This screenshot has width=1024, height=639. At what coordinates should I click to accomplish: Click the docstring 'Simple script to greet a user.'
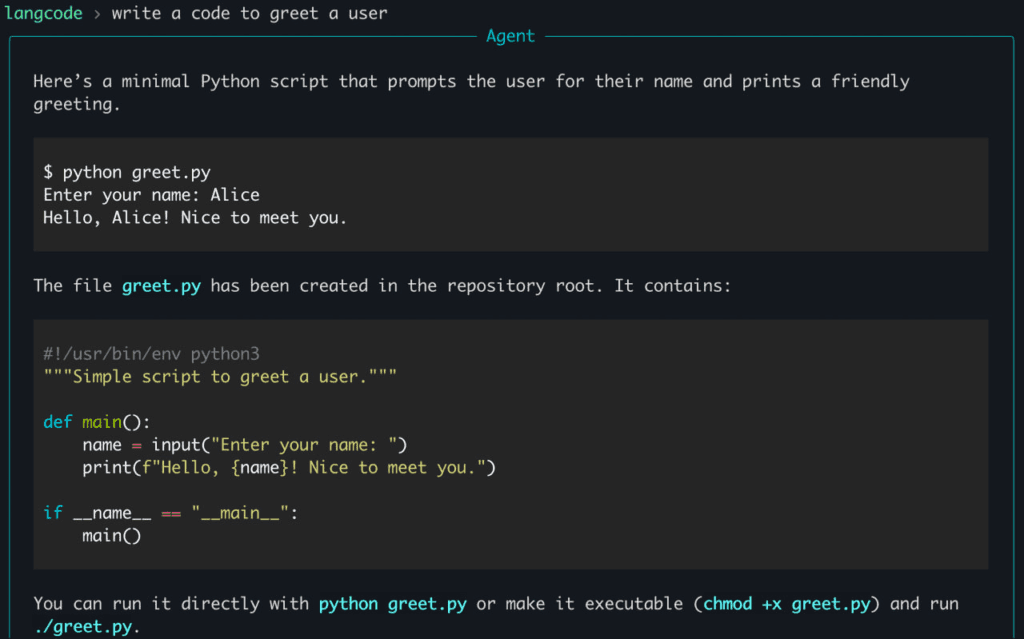tap(220, 377)
